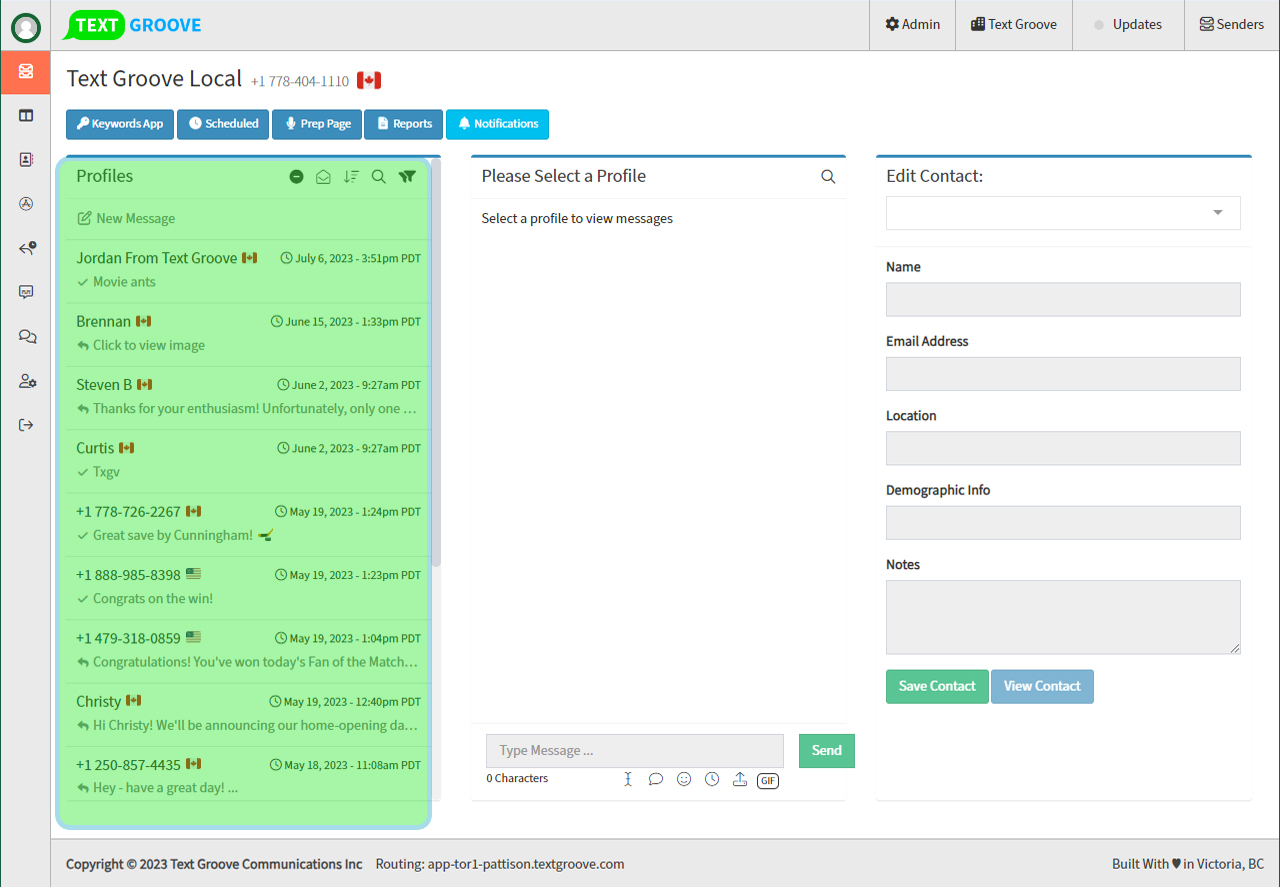
Task: Open the two-column layout icon in the sidebar
Action: pos(26,115)
